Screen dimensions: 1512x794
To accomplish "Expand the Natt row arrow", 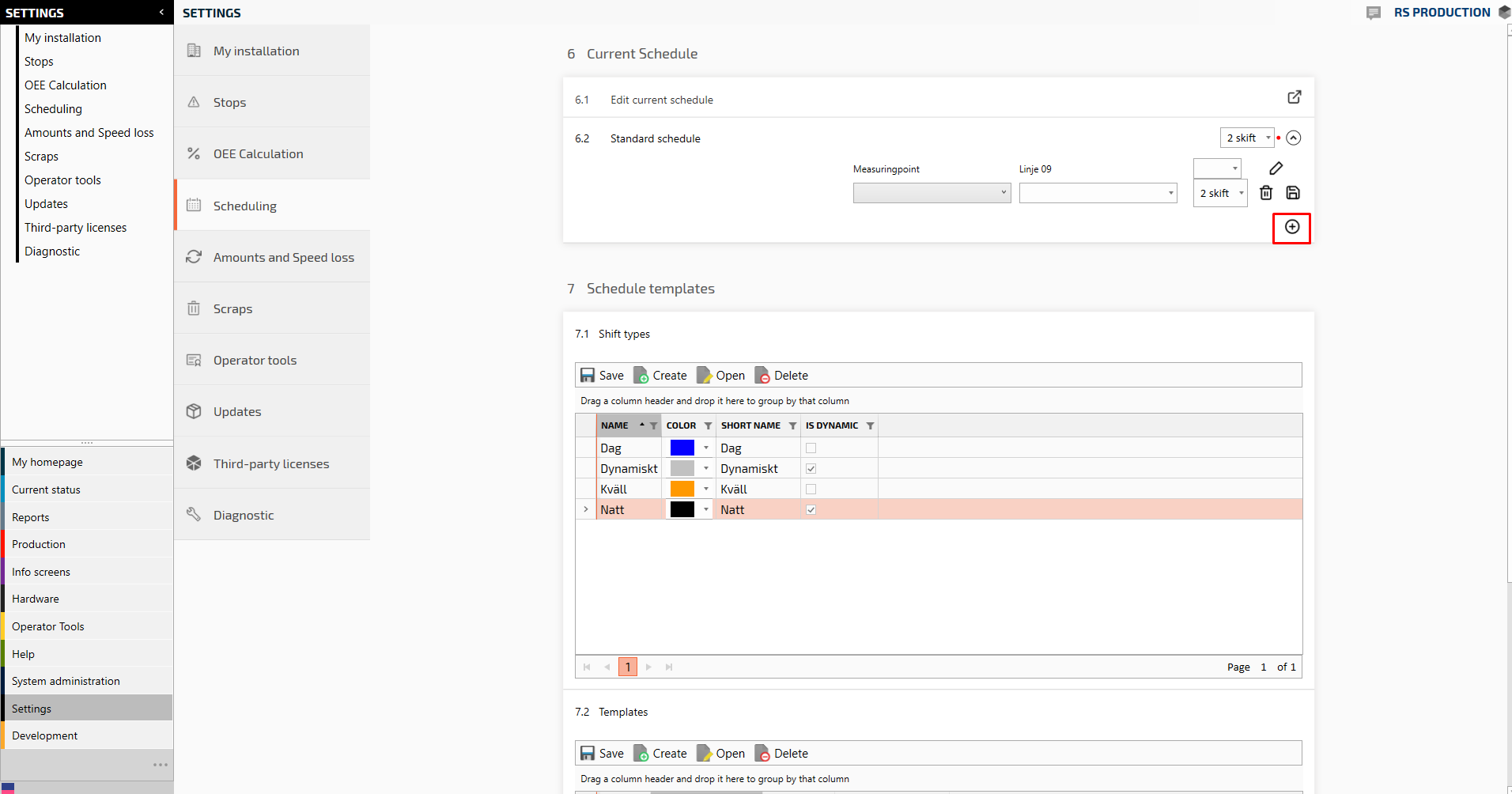I will click(586, 510).
